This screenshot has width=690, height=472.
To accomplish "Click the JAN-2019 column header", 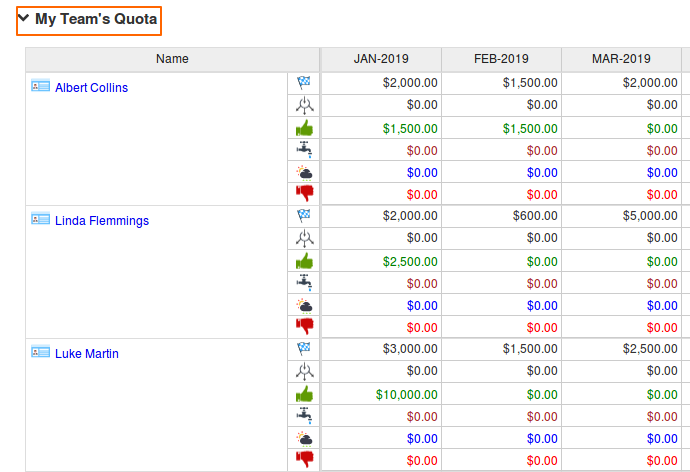I will tap(381, 59).
